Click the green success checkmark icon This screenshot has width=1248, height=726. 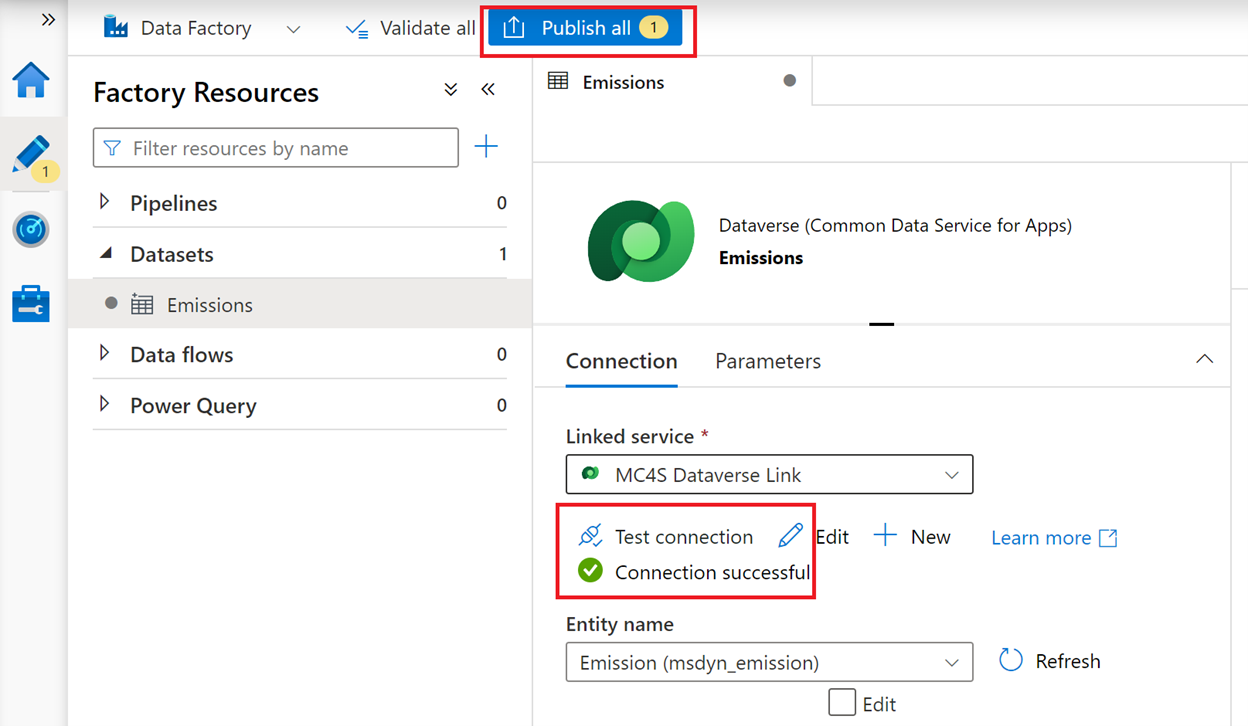tap(591, 571)
